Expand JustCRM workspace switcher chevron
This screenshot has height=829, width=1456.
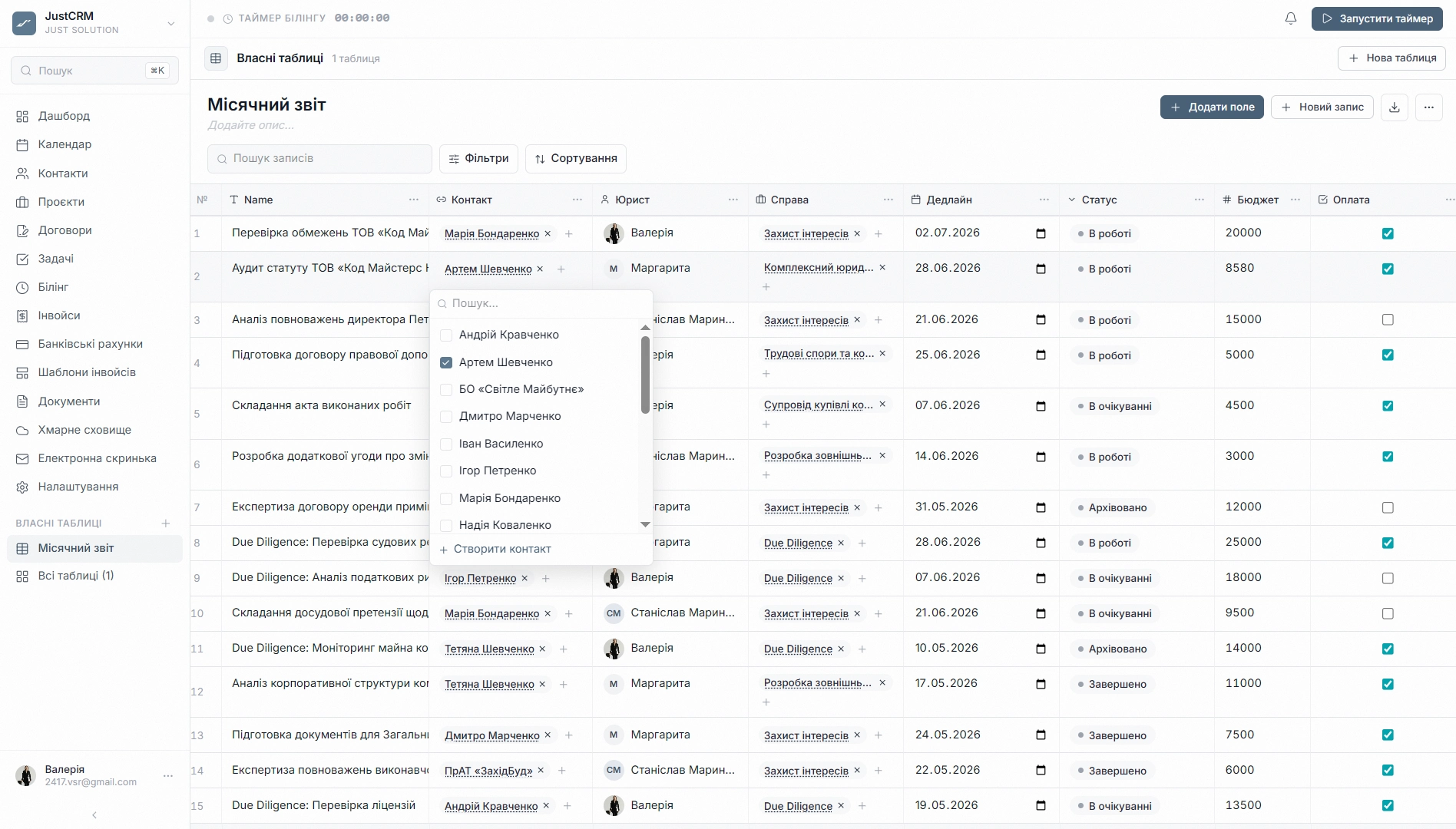[x=171, y=23]
